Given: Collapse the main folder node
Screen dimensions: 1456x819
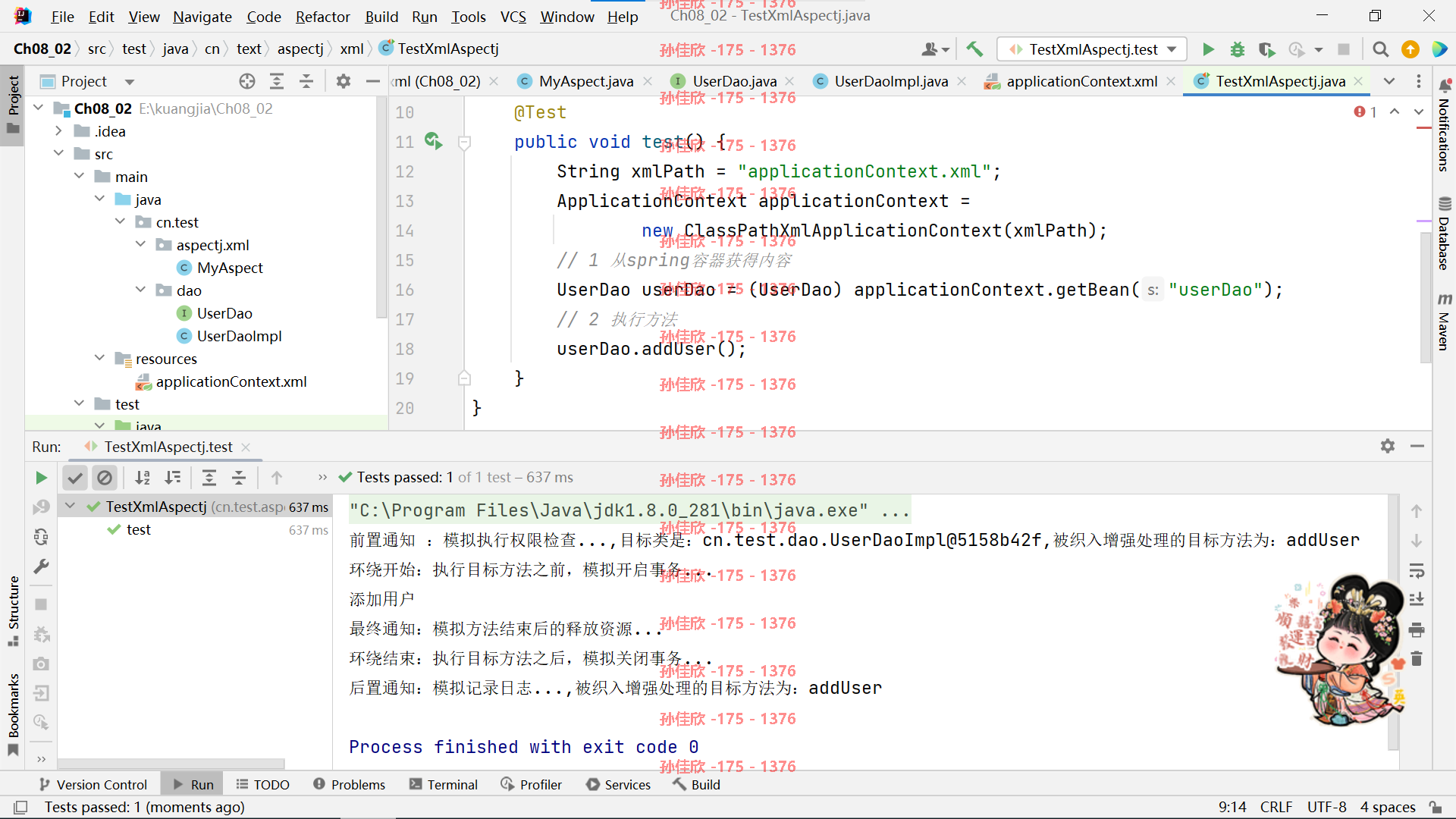Looking at the screenshot, I should tap(79, 177).
